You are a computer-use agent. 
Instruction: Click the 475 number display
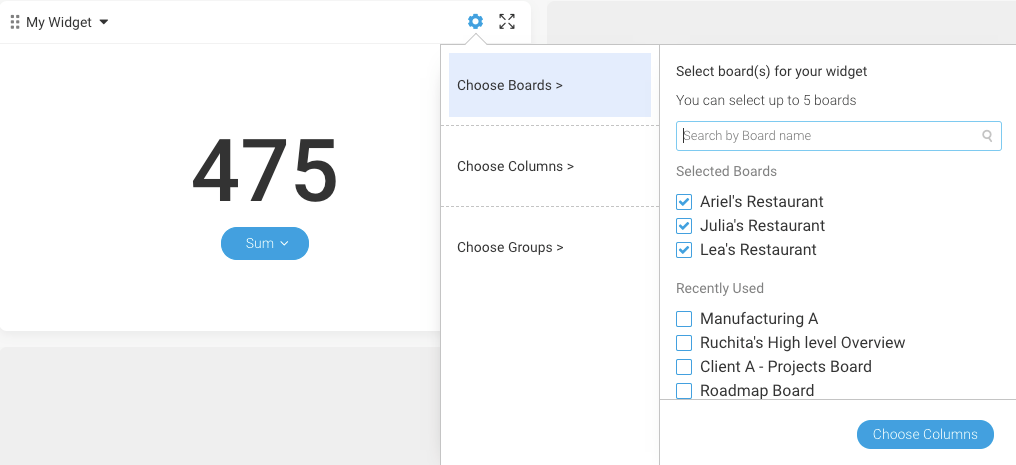(265, 170)
